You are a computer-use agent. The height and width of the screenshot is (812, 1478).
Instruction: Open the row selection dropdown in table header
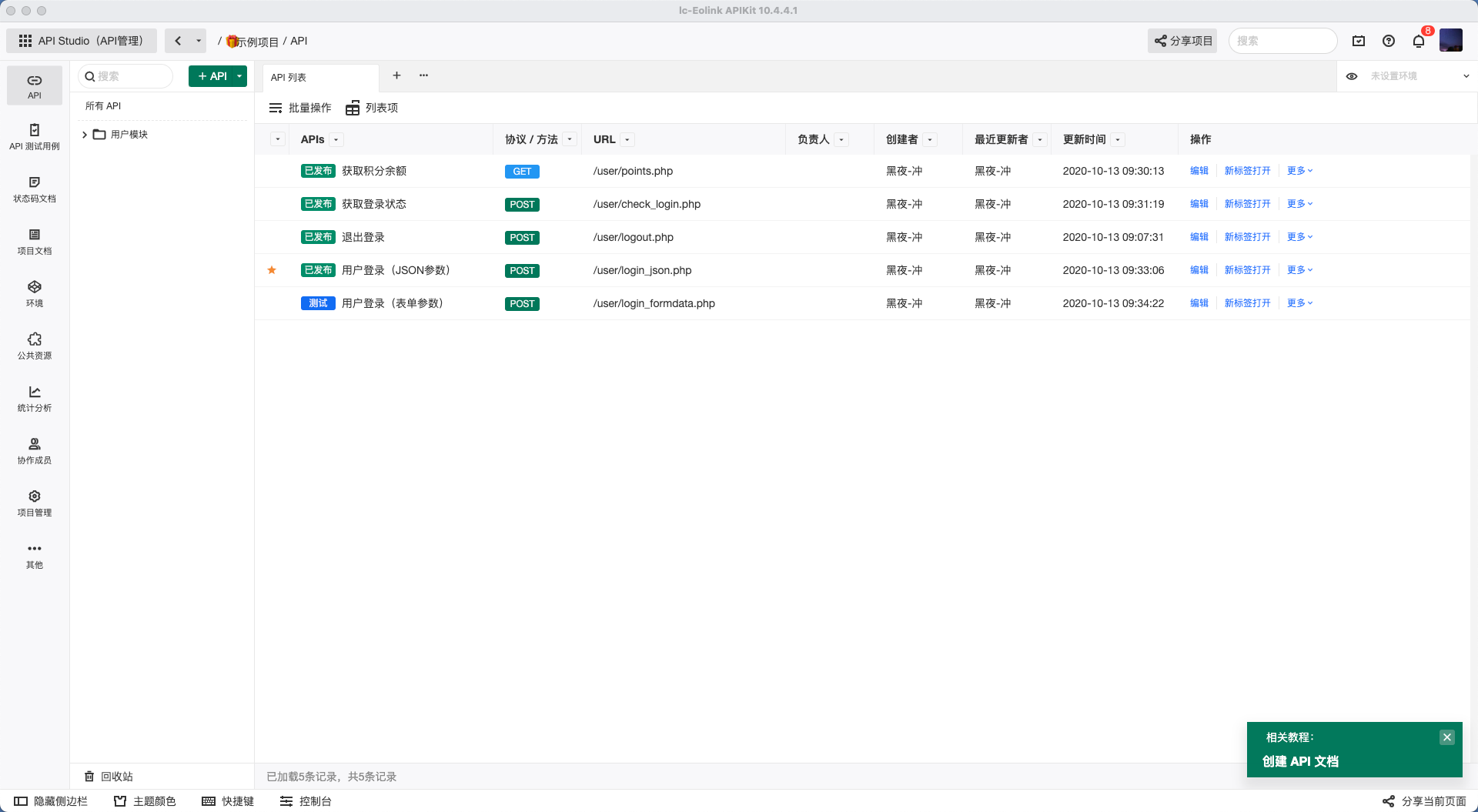[278, 139]
